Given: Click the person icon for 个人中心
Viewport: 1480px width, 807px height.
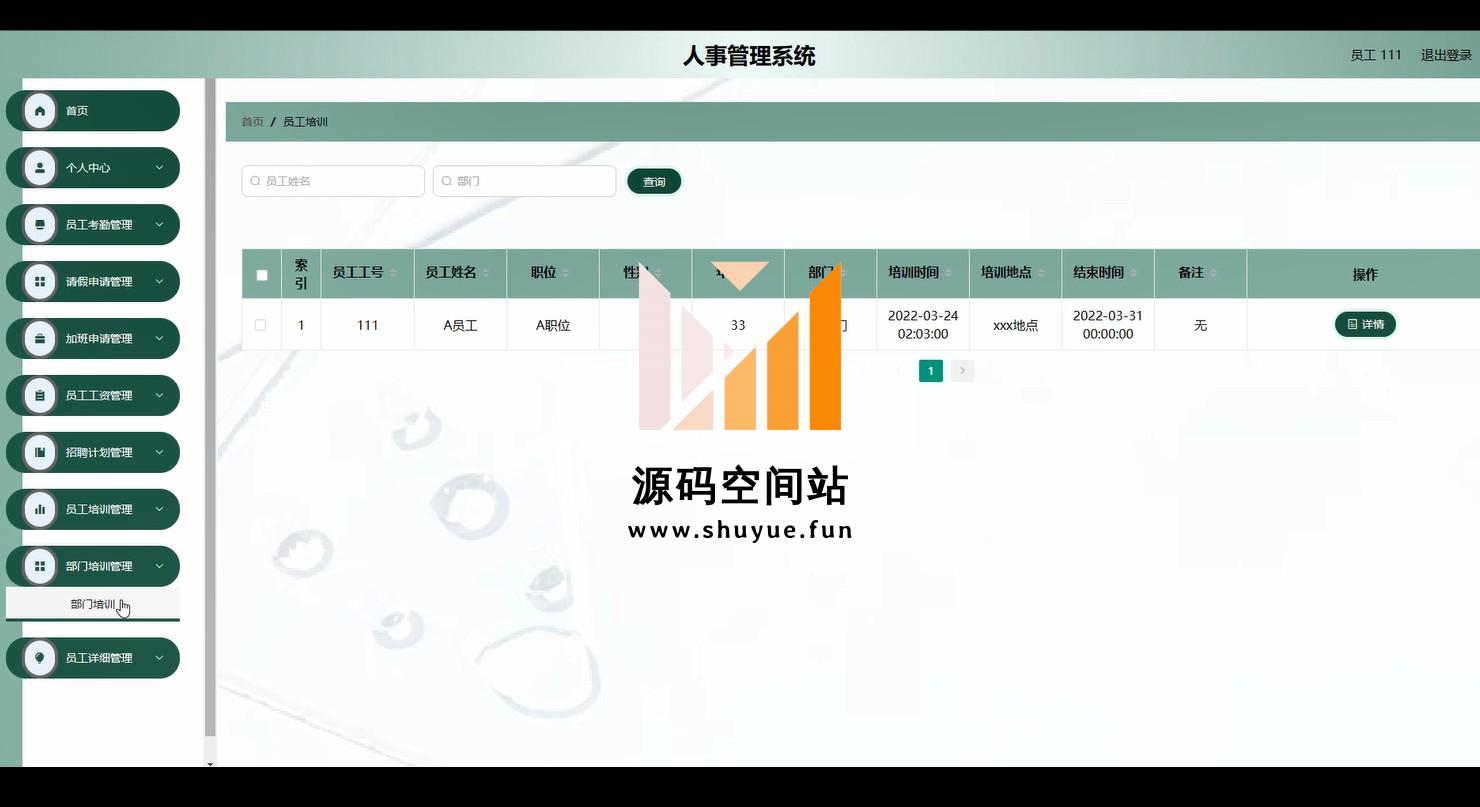Looking at the screenshot, I should click(40, 168).
